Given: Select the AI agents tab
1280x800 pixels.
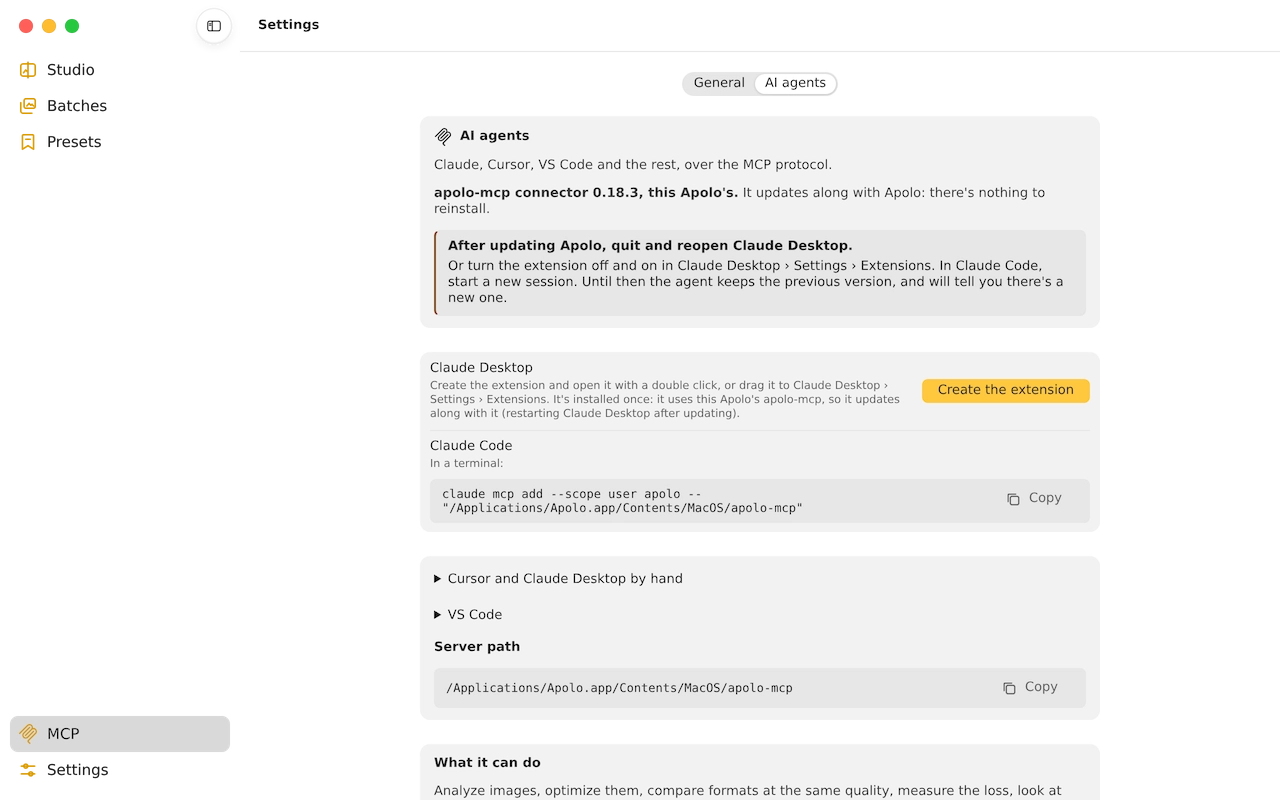Looking at the screenshot, I should [x=796, y=83].
